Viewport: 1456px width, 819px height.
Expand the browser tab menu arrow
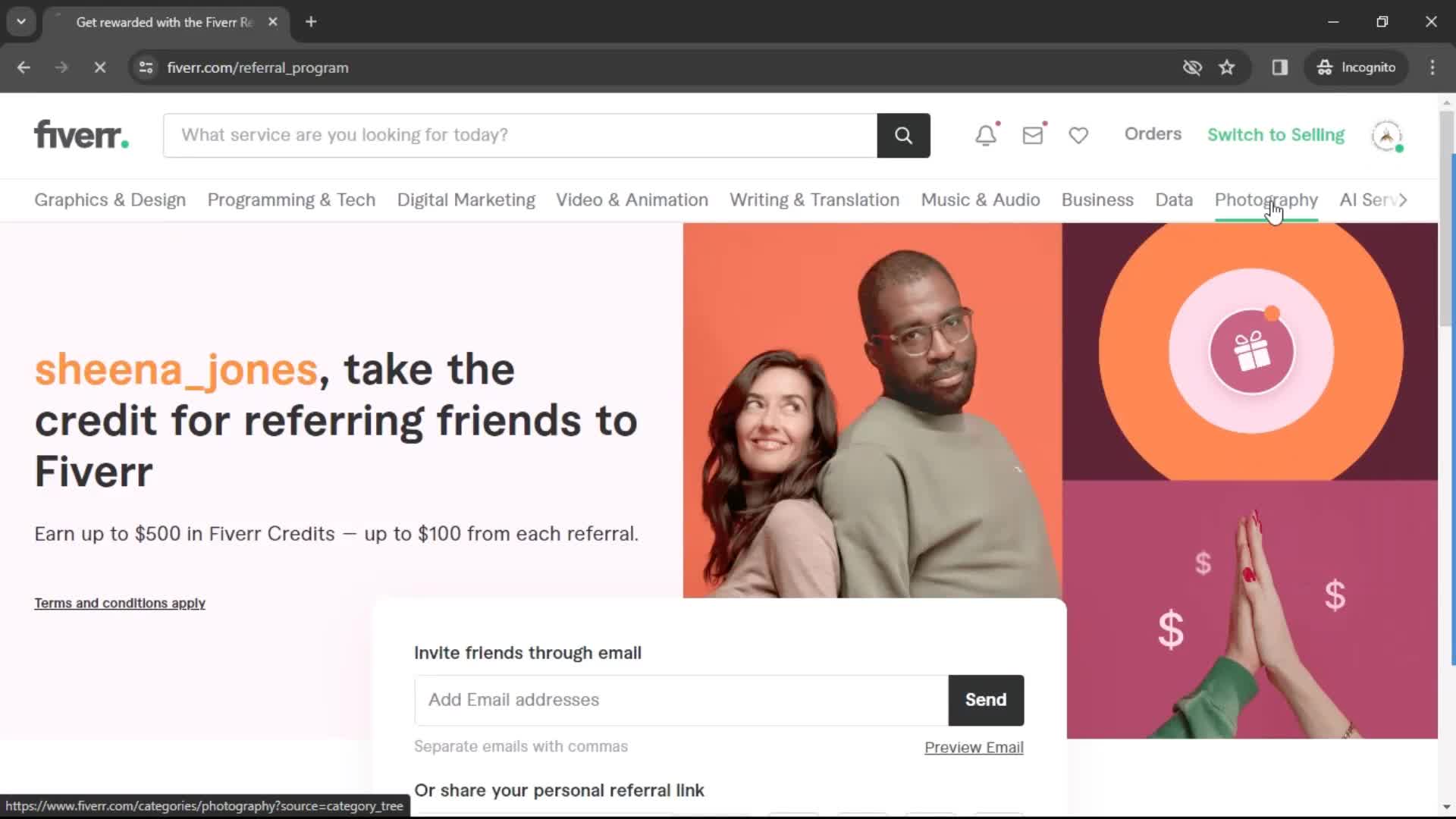click(21, 21)
